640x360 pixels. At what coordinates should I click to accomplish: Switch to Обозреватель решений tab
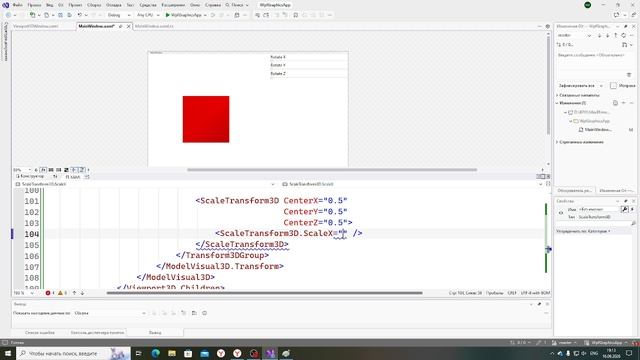pyautogui.click(x=574, y=191)
